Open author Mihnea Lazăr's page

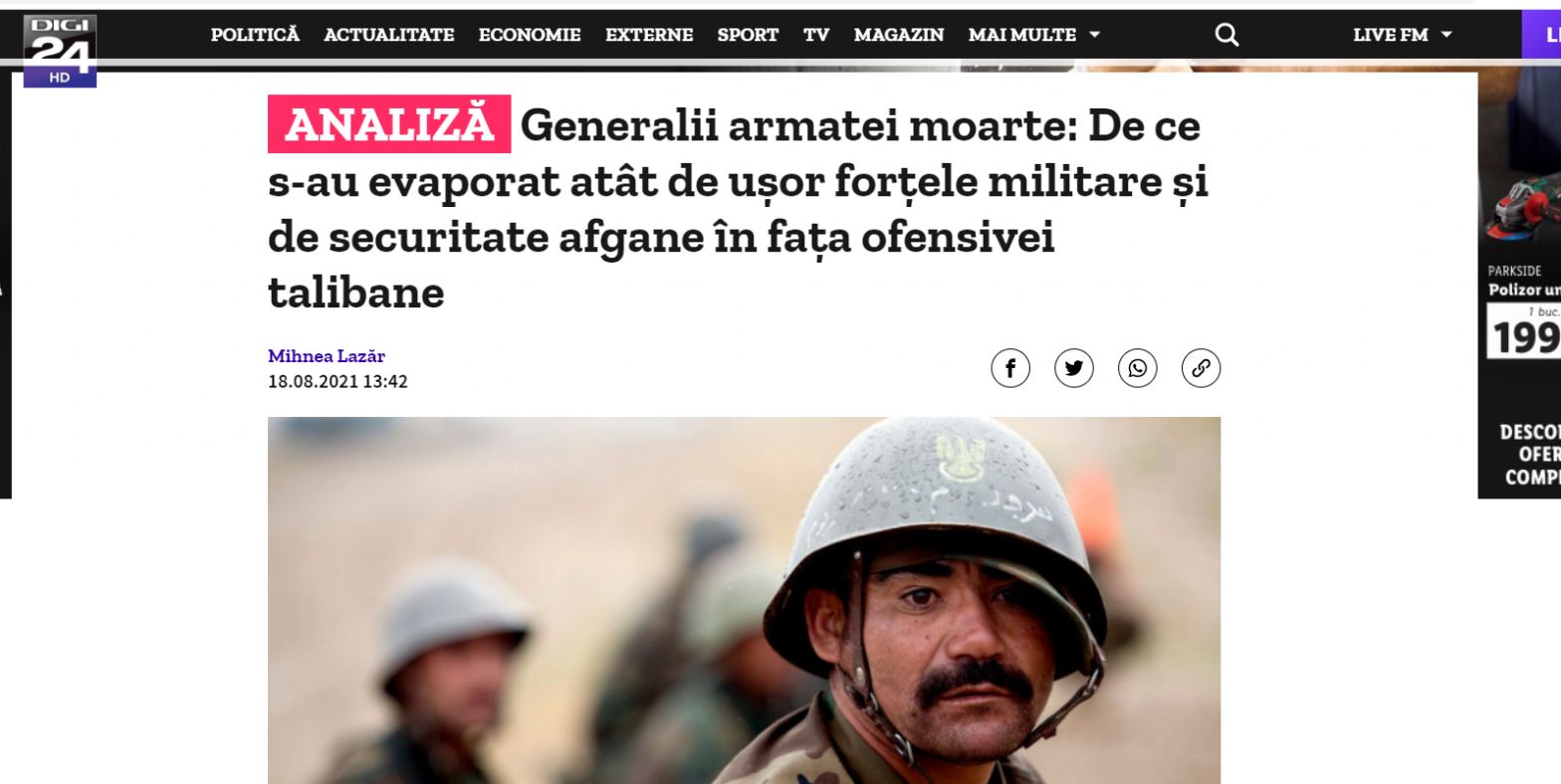(x=327, y=356)
